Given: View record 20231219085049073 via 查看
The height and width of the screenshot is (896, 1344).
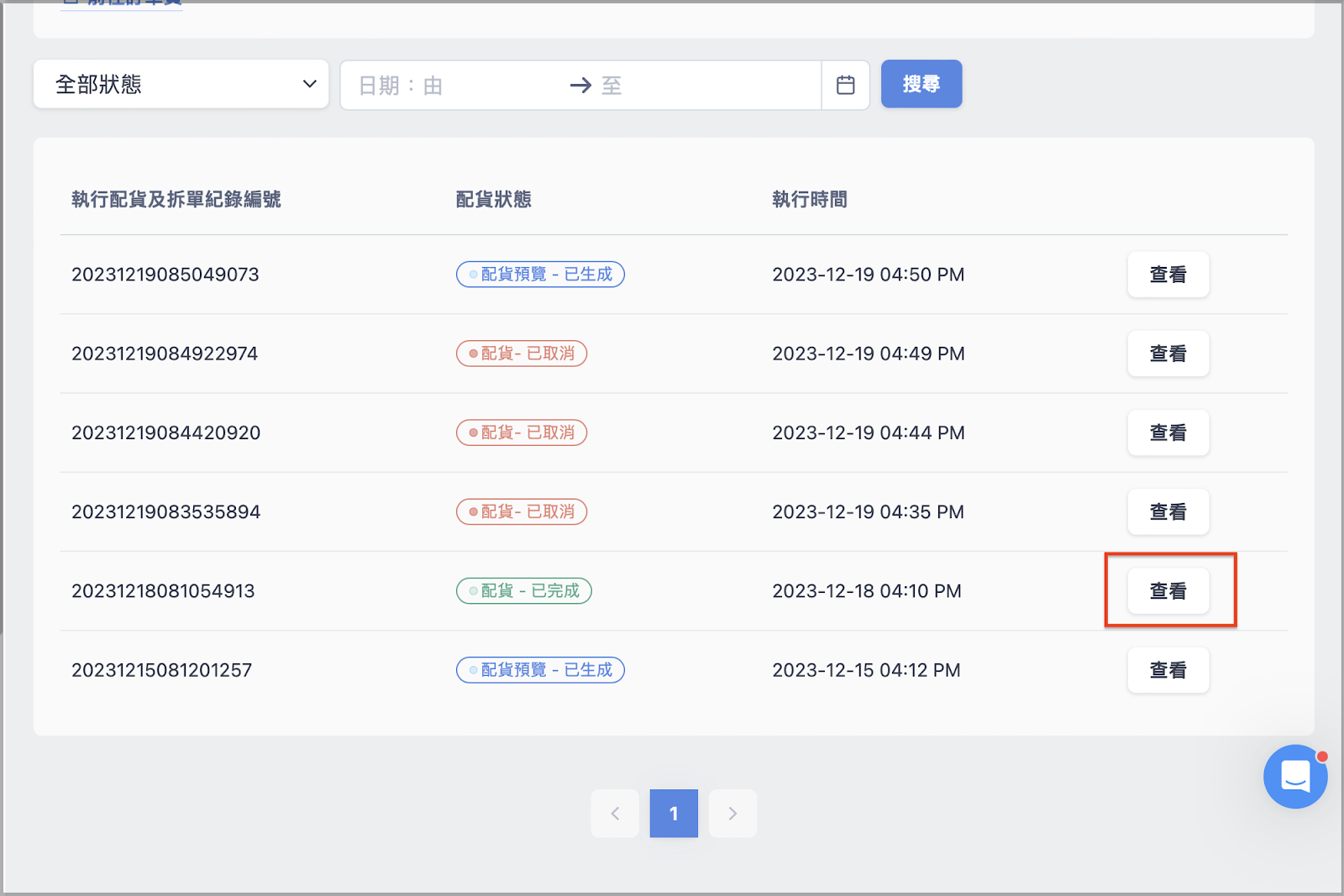Looking at the screenshot, I should pyautogui.click(x=1168, y=275).
